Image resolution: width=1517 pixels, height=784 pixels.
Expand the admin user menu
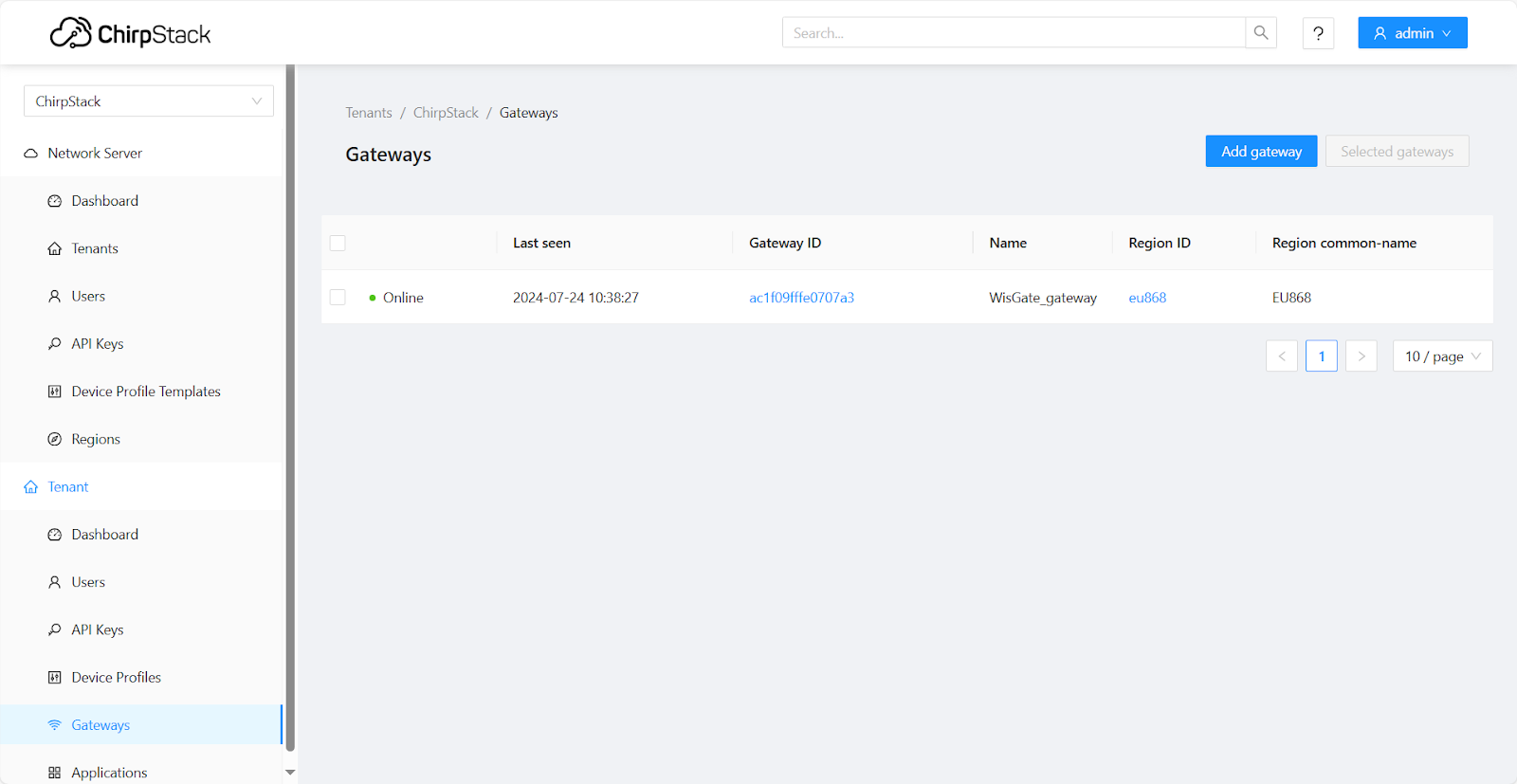coord(1412,33)
